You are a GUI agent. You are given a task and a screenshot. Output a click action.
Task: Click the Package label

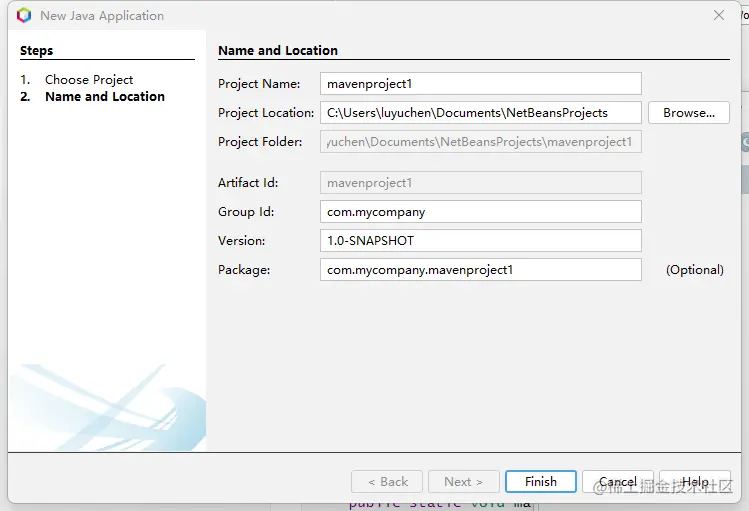pos(244,270)
